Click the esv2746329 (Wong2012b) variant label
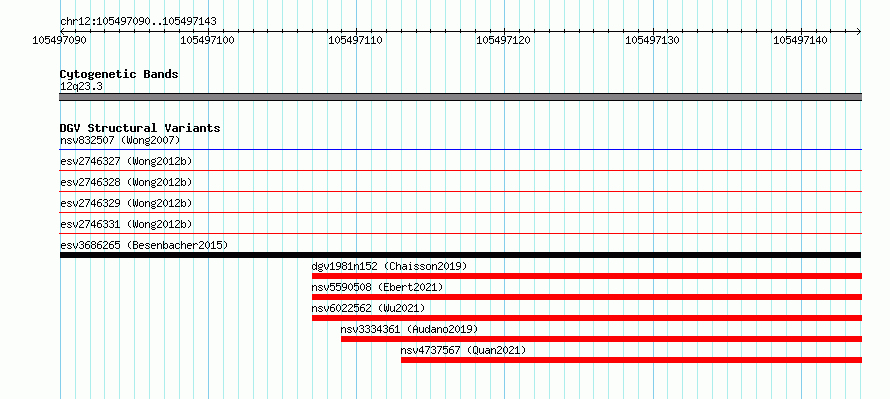Image resolution: width=890 pixels, height=399 pixels. [x=126, y=203]
